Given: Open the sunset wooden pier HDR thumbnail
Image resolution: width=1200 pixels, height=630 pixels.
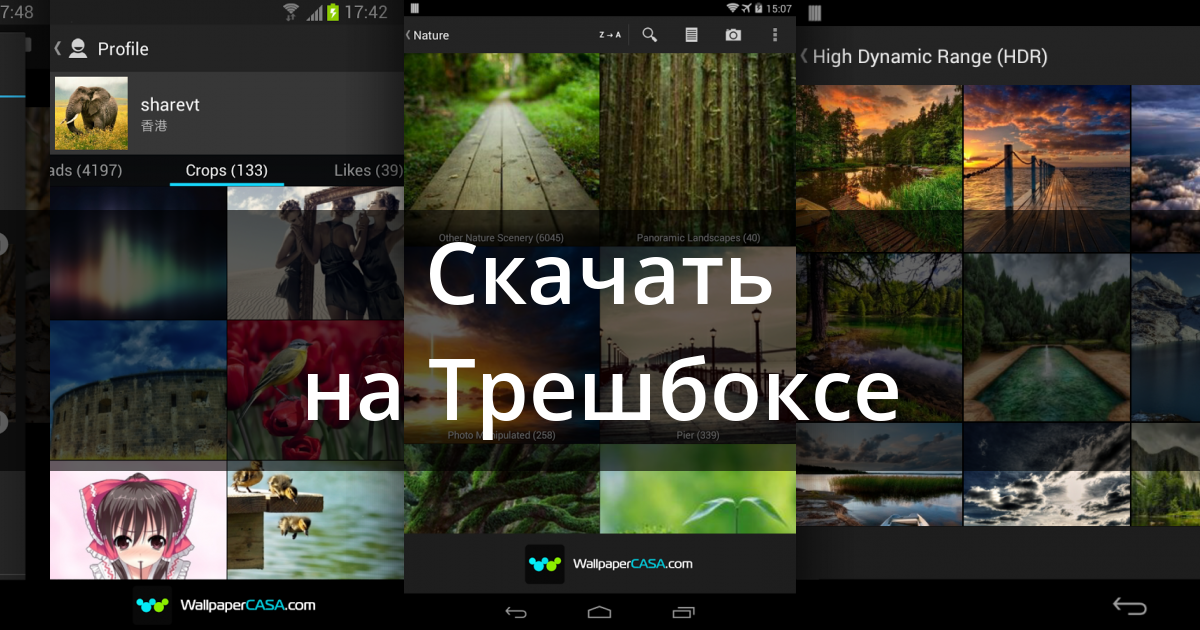Looking at the screenshot, I should [1047, 168].
